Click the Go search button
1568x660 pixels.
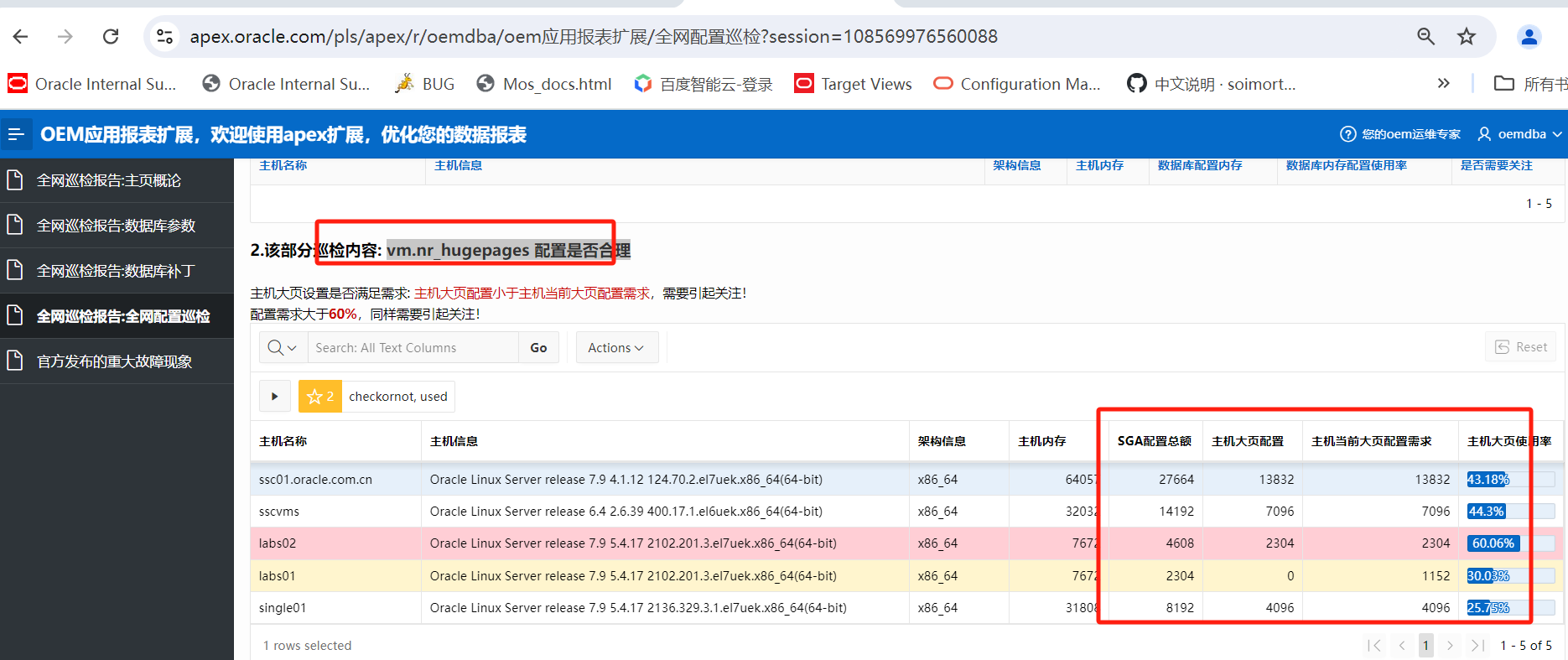[538, 347]
